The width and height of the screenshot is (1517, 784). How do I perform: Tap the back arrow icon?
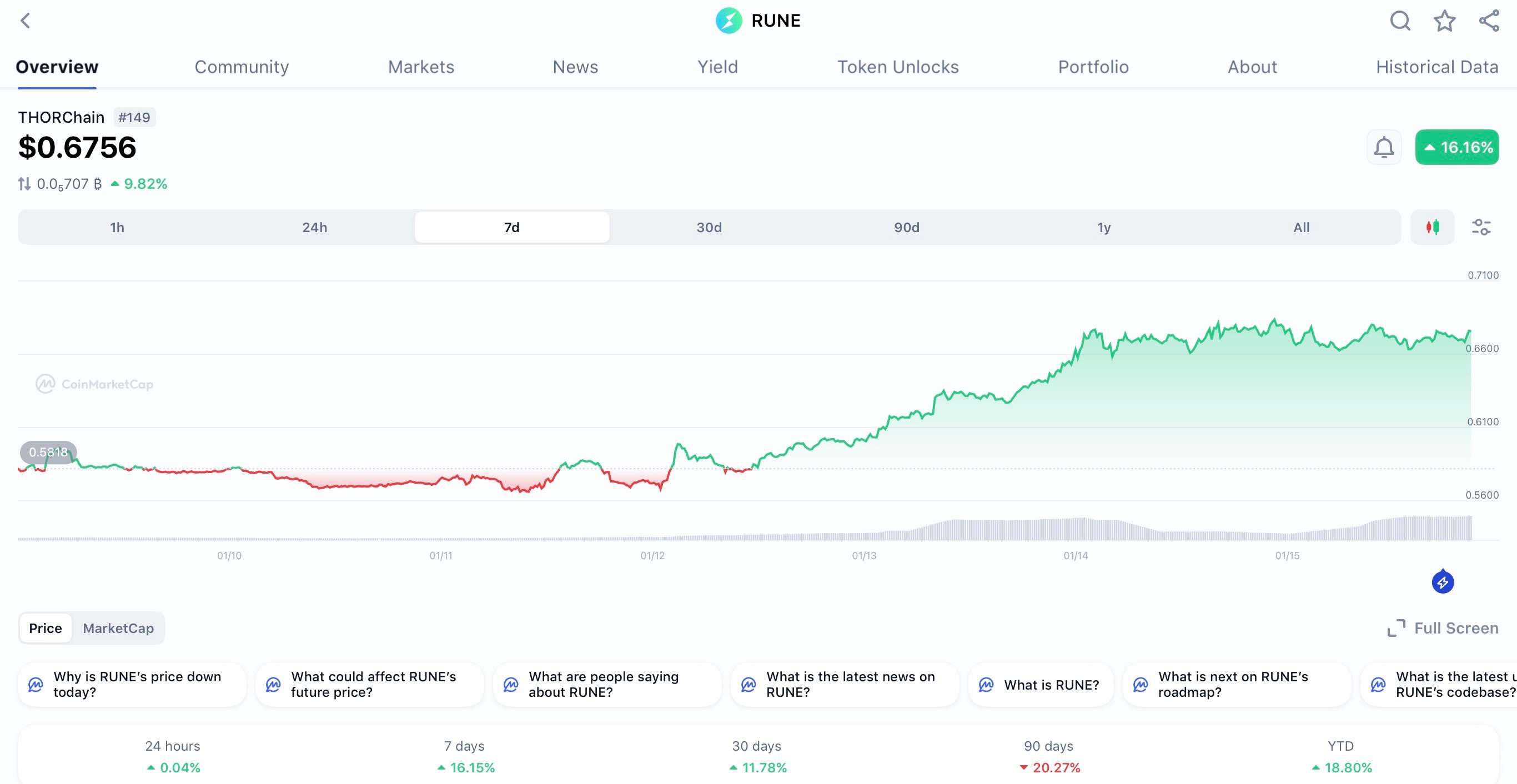[25, 21]
